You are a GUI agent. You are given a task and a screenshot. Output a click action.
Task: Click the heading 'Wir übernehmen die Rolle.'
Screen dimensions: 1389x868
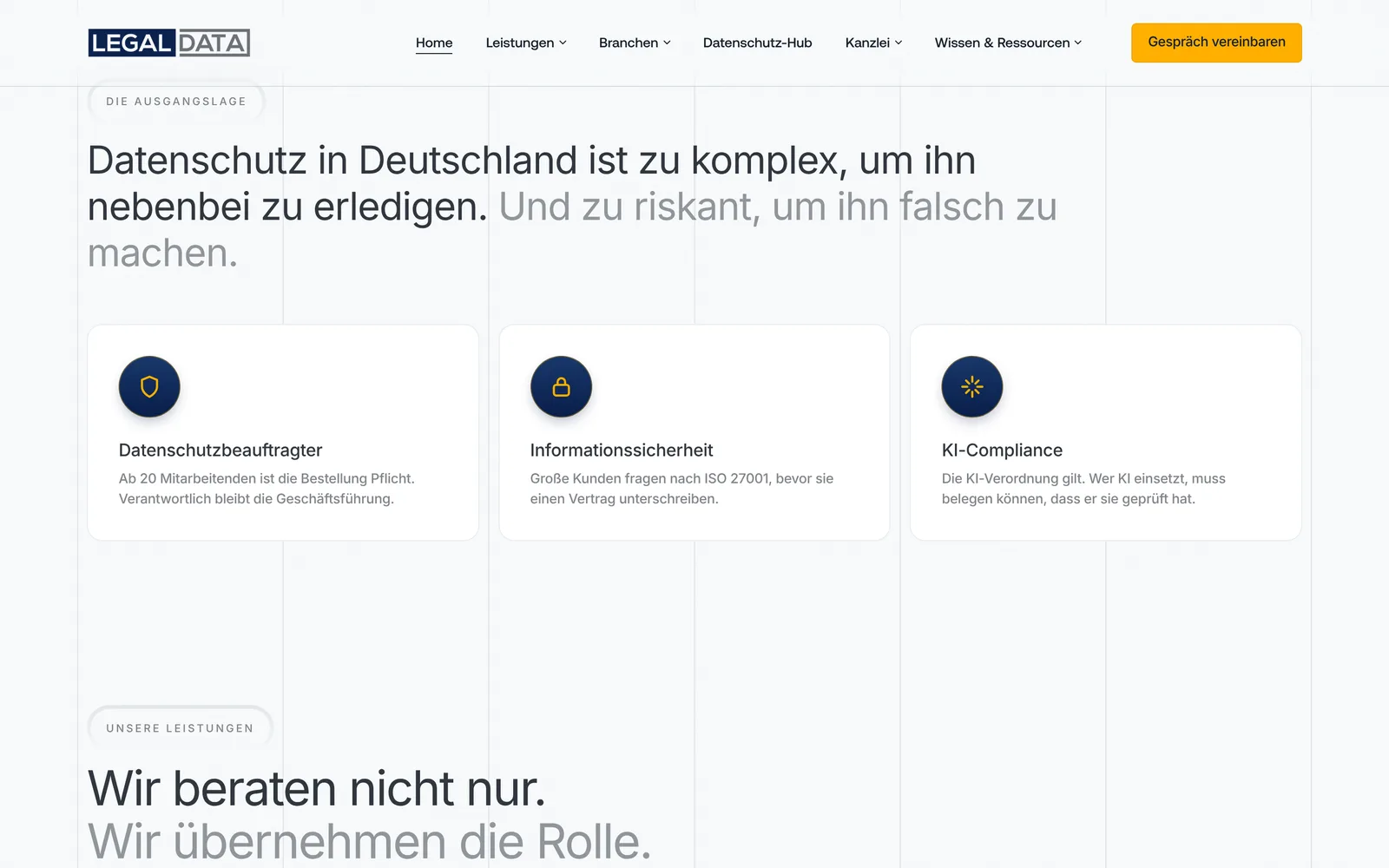370,841
